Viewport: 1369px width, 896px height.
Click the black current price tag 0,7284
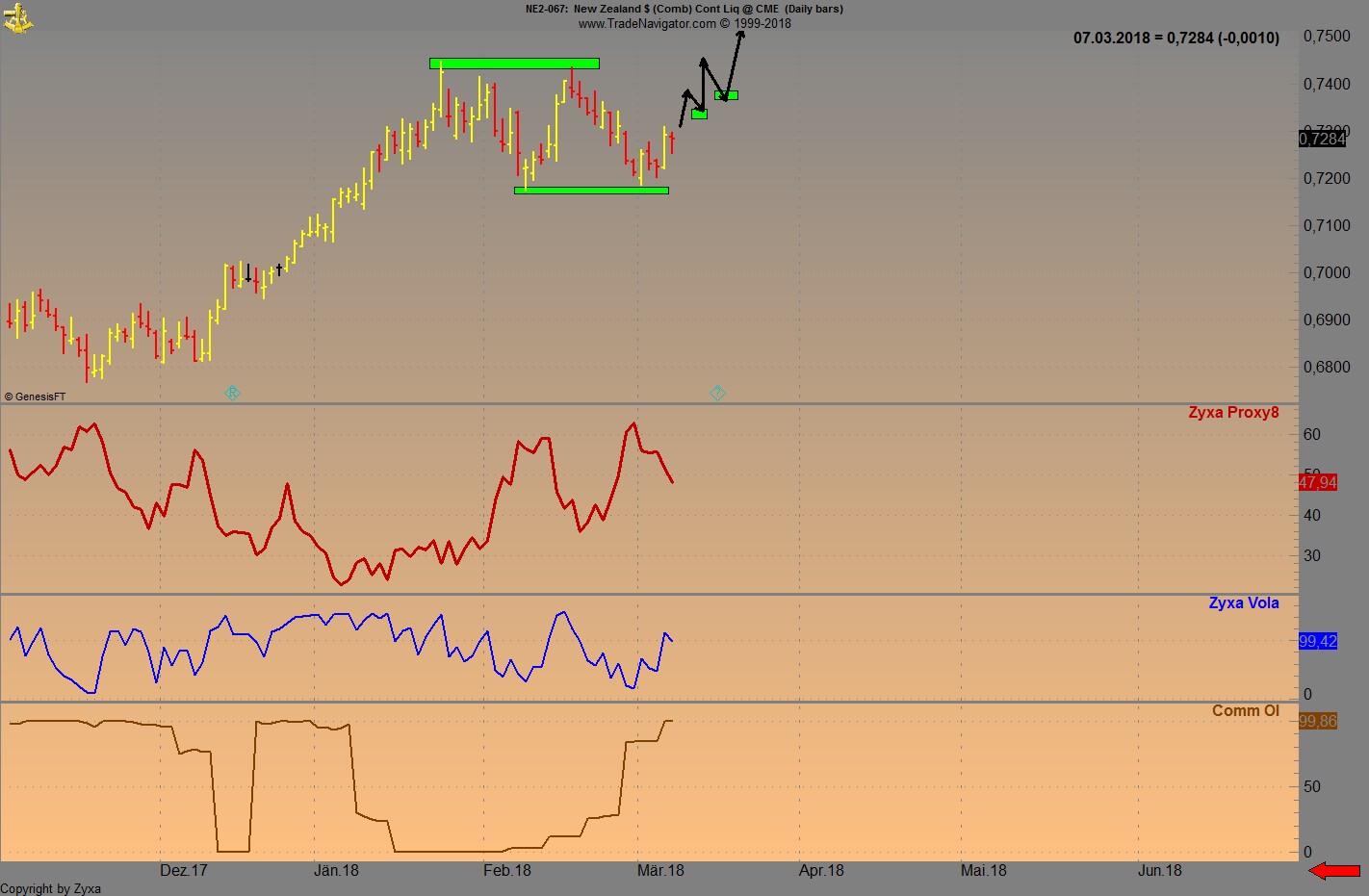click(1321, 139)
